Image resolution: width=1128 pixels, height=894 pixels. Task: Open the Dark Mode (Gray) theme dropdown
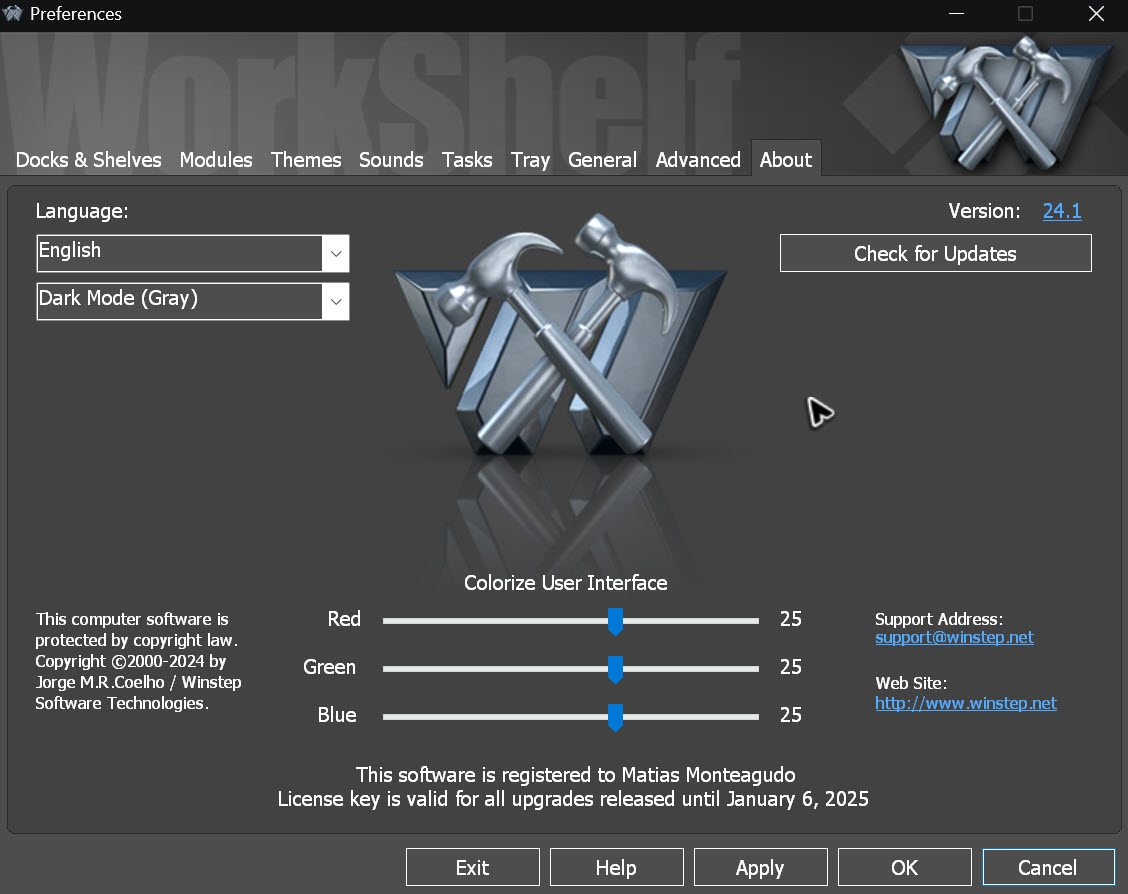click(x=335, y=301)
